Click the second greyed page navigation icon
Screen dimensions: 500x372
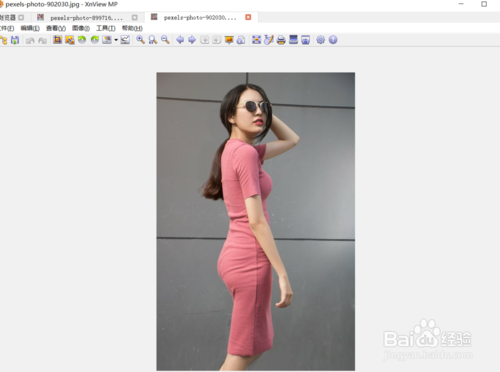tap(217, 40)
